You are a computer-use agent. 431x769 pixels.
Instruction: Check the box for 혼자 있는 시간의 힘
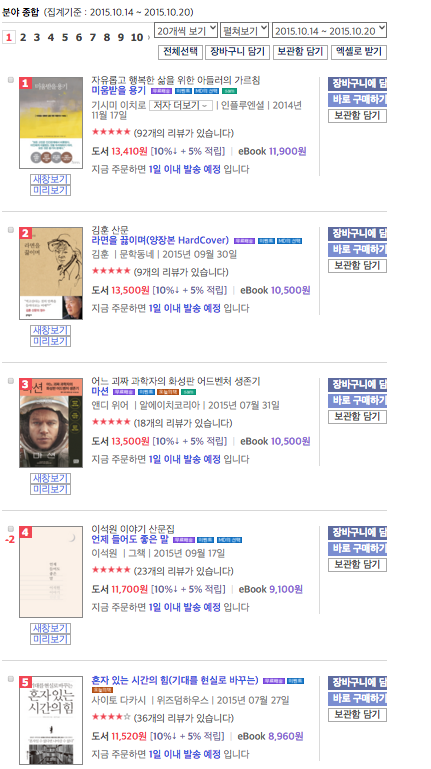pyautogui.click(x=11, y=679)
